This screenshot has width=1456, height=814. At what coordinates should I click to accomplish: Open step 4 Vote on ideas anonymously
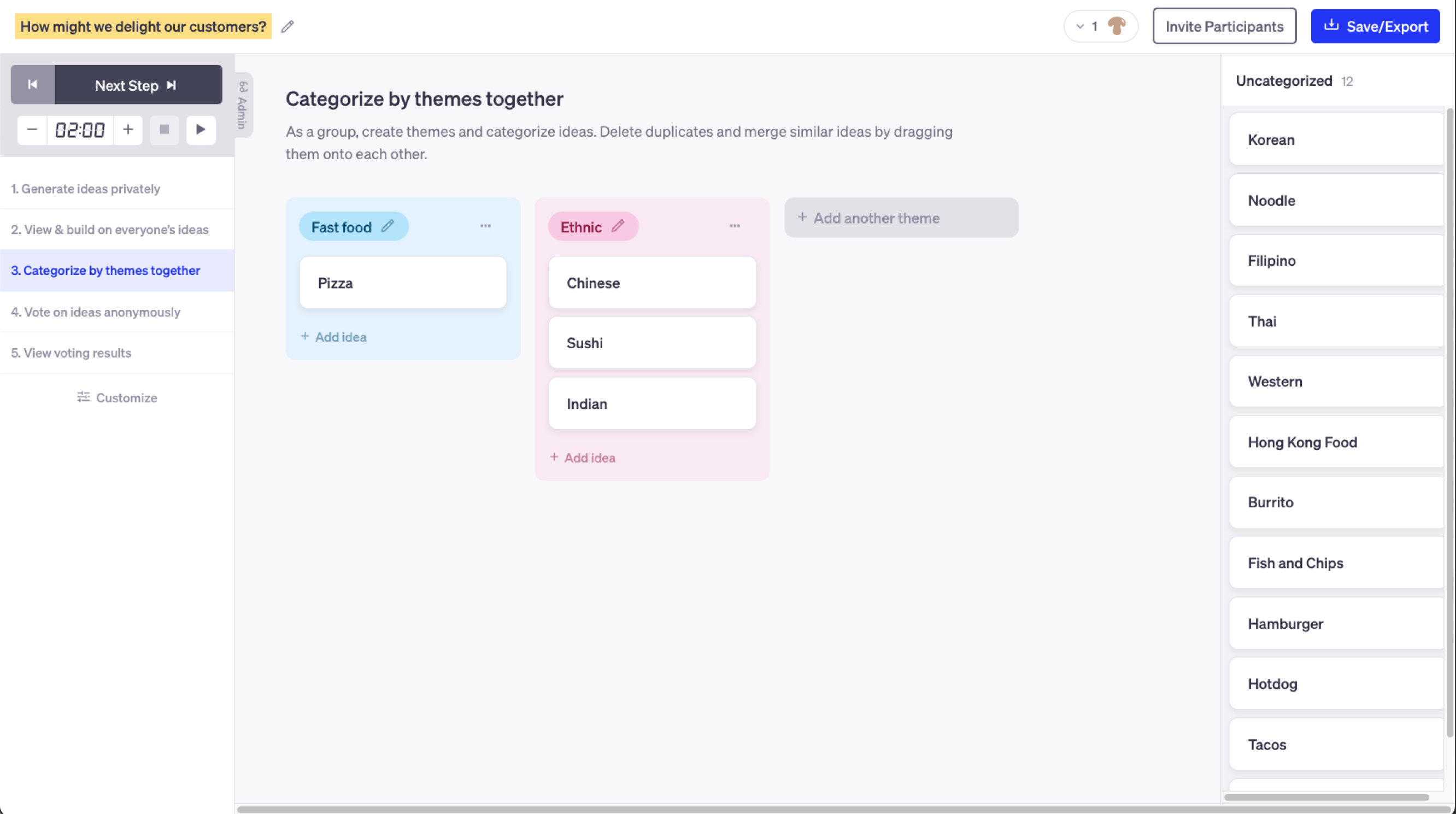(117, 312)
